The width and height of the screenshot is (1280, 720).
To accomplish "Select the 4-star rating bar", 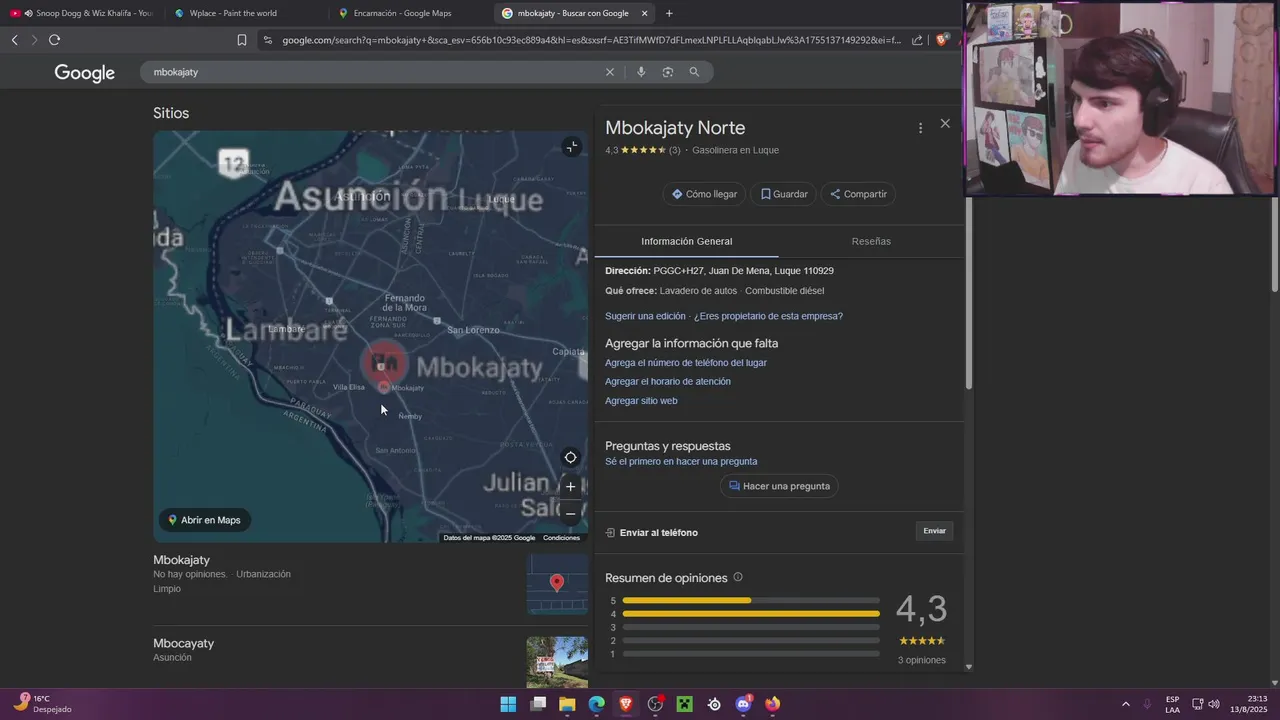I will click(x=751, y=614).
